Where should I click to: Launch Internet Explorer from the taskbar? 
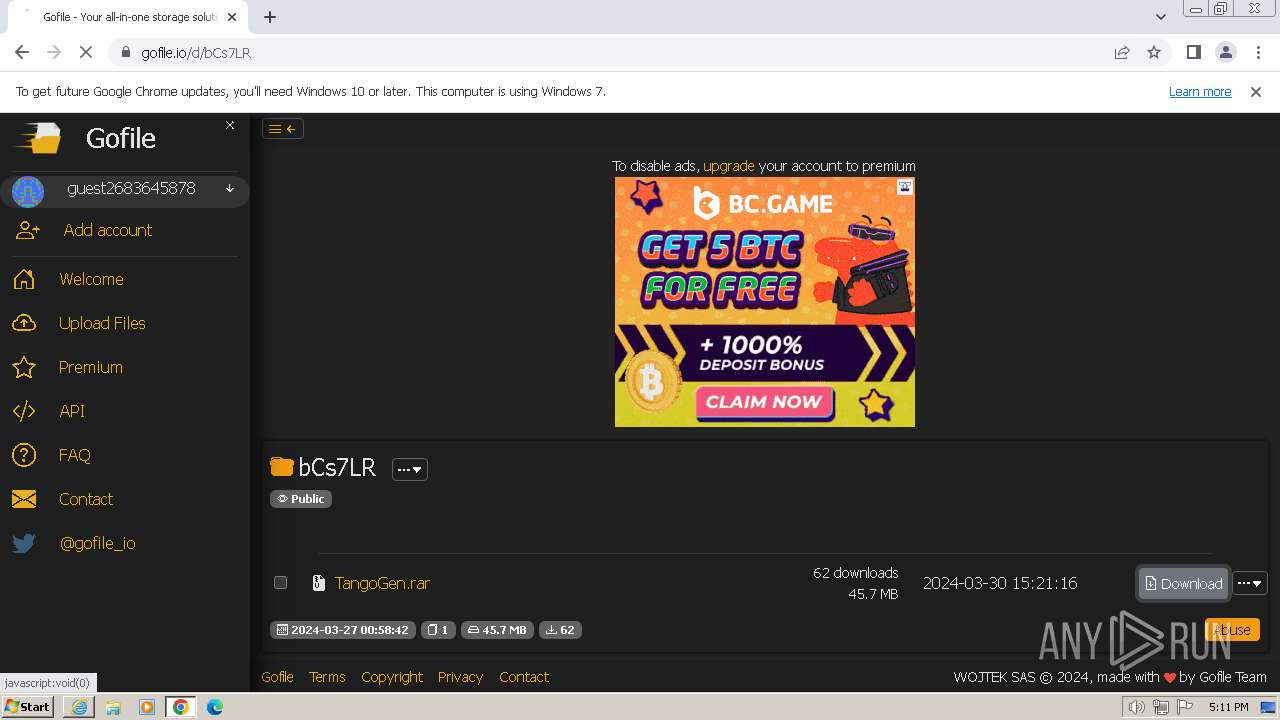[x=79, y=707]
